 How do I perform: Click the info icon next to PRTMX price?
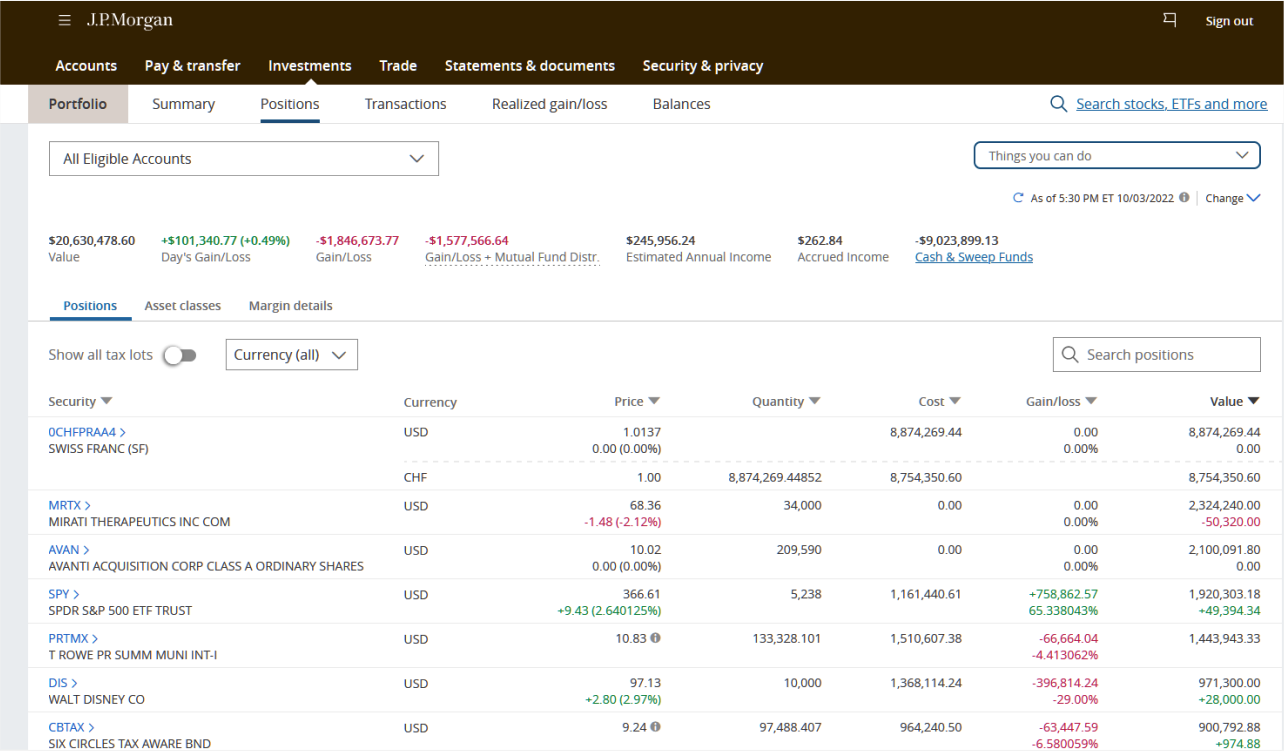click(655, 638)
